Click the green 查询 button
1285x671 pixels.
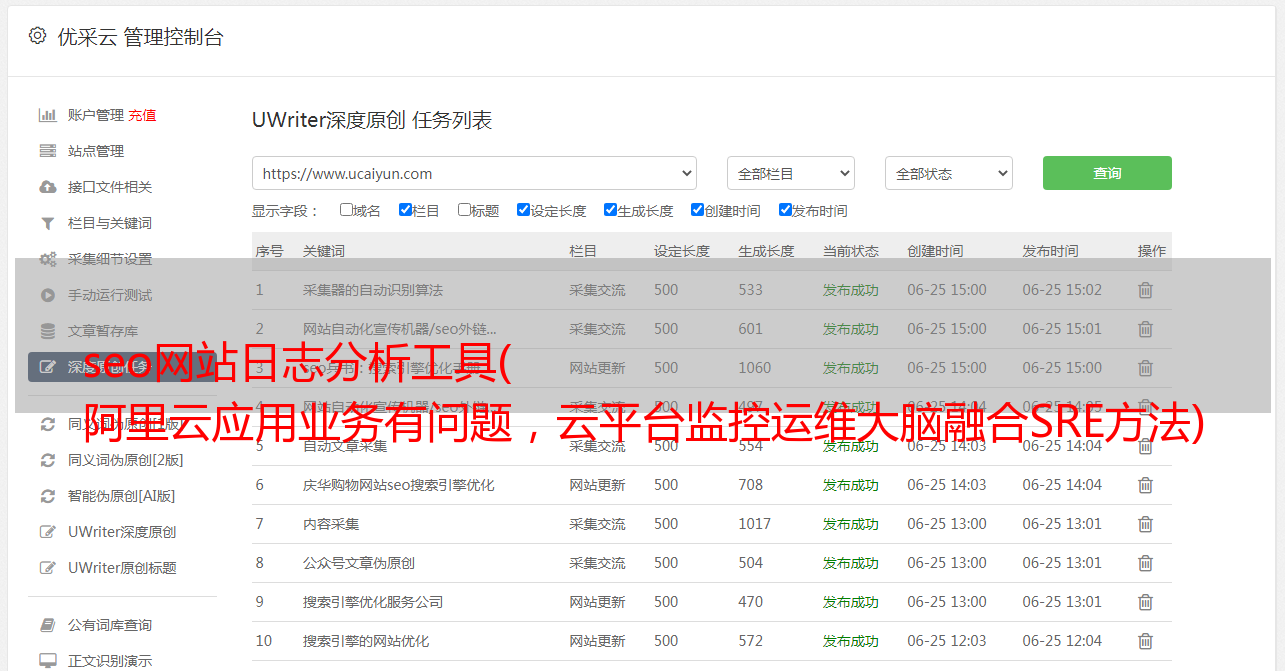coord(1106,173)
